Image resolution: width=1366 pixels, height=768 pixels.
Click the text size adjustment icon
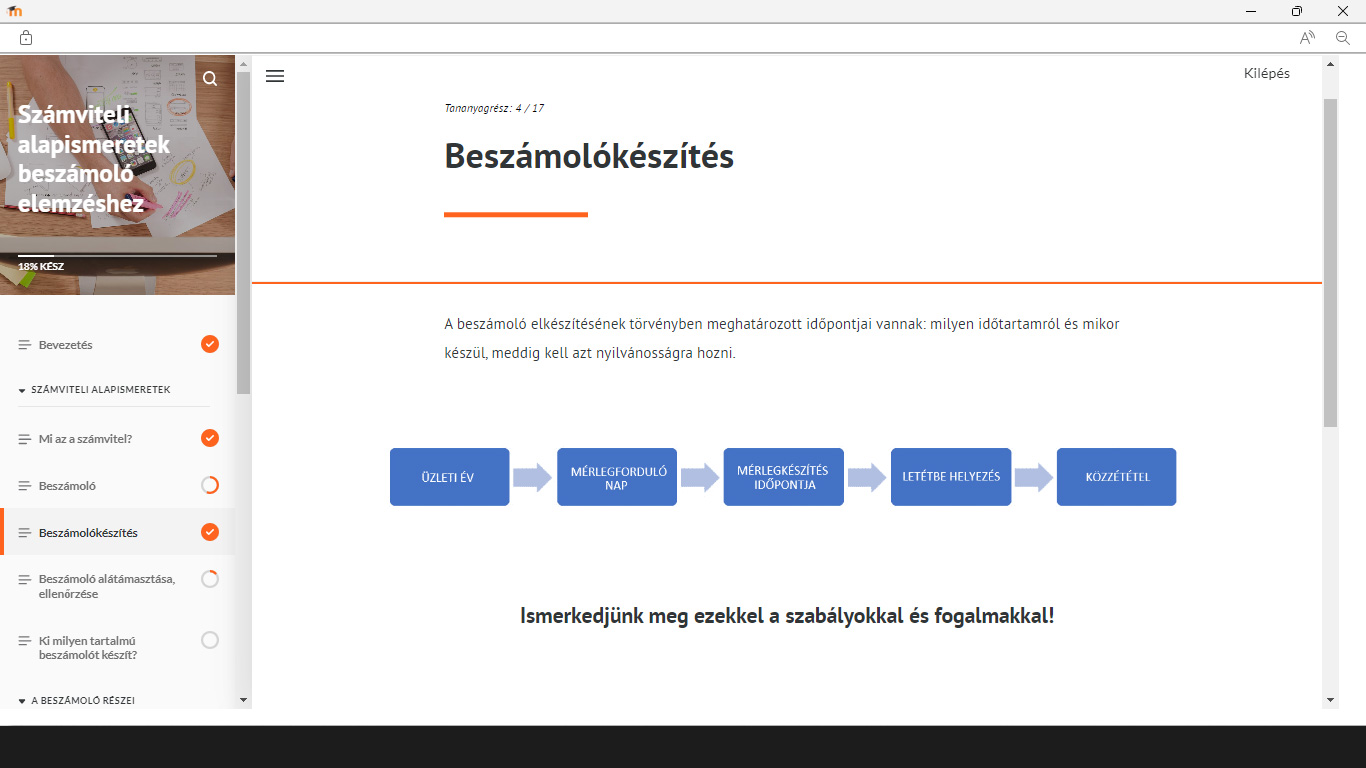[1305, 37]
